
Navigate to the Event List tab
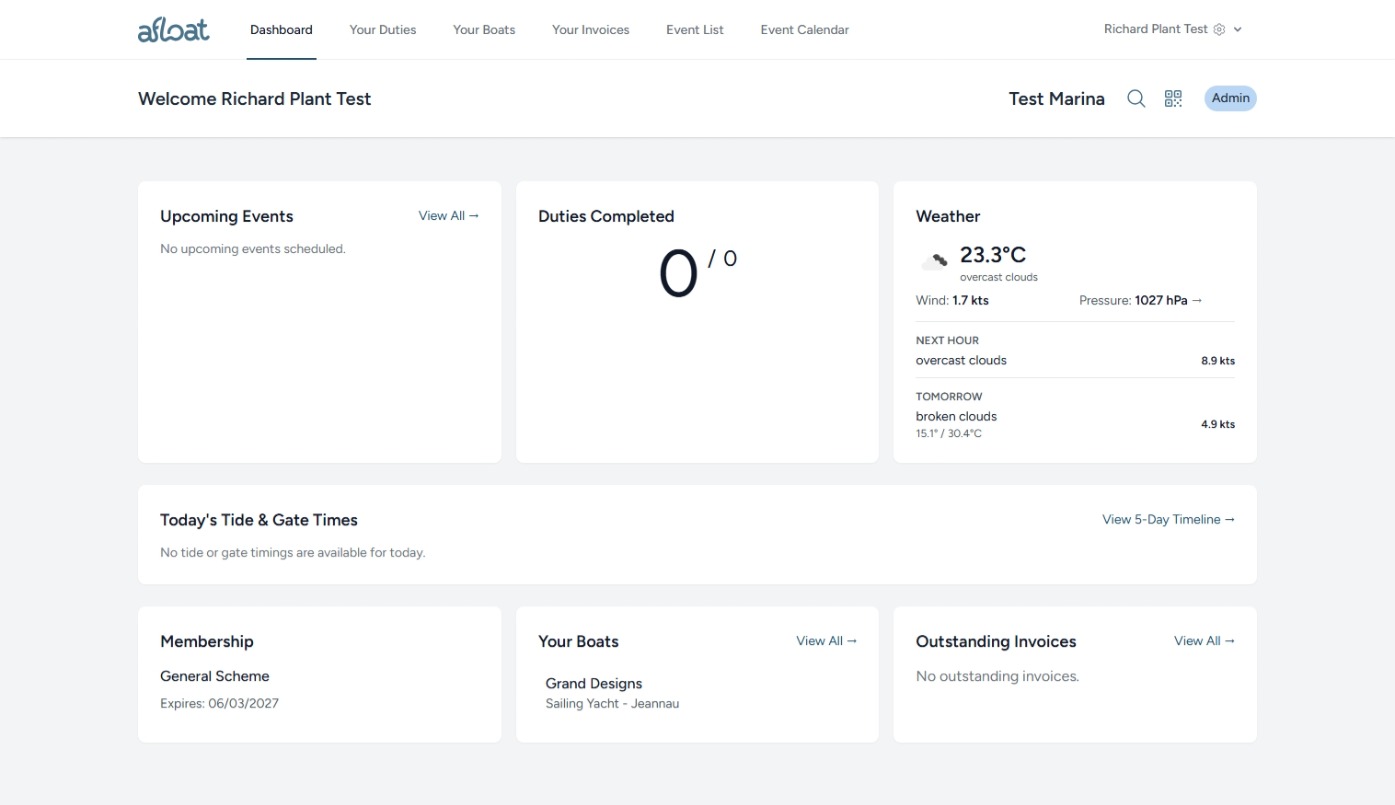tap(695, 30)
